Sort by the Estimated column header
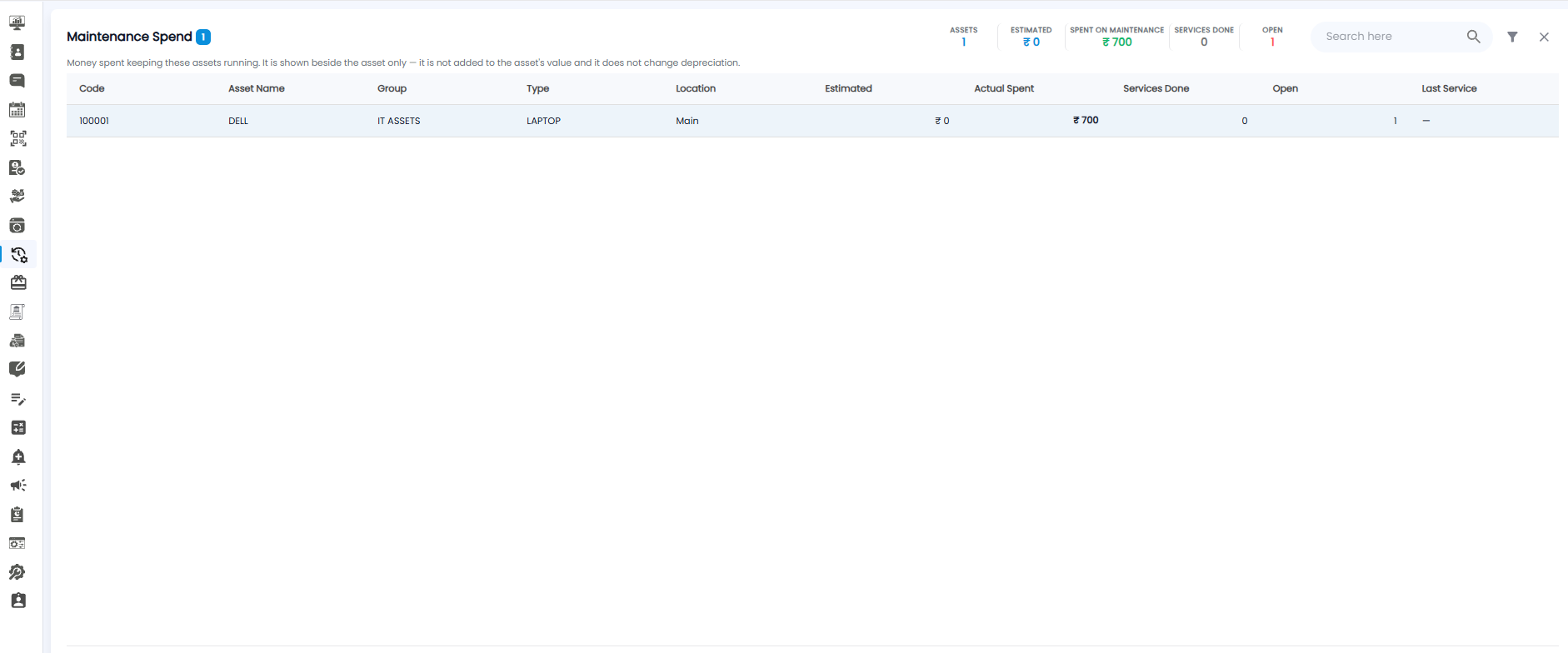 (848, 88)
